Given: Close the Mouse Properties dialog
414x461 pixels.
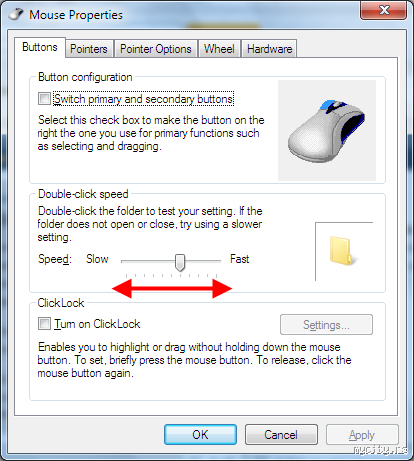Looking at the screenshot, I should click(x=384, y=10).
